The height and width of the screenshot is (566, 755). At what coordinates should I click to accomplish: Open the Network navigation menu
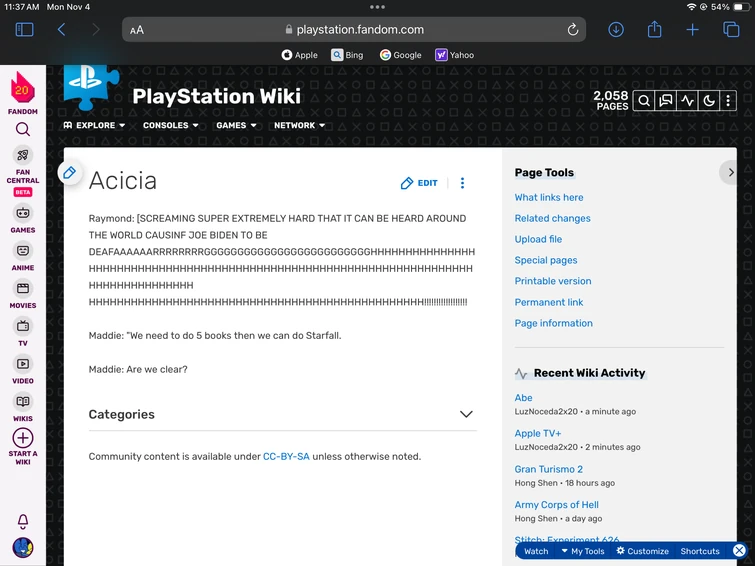[x=300, y=126]
